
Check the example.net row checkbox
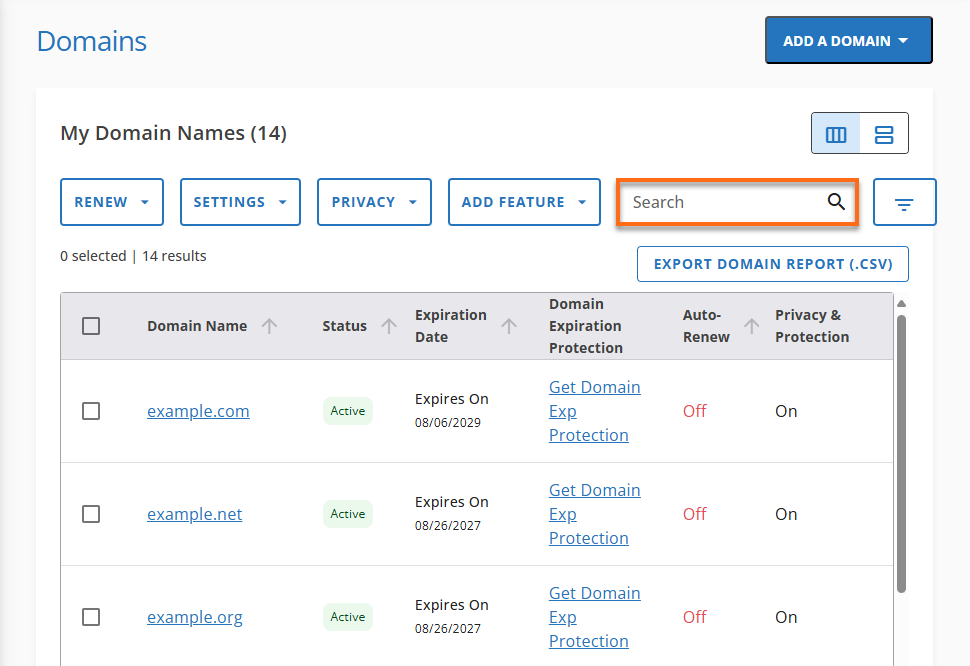pyautogui.click(x=91, y=514)
